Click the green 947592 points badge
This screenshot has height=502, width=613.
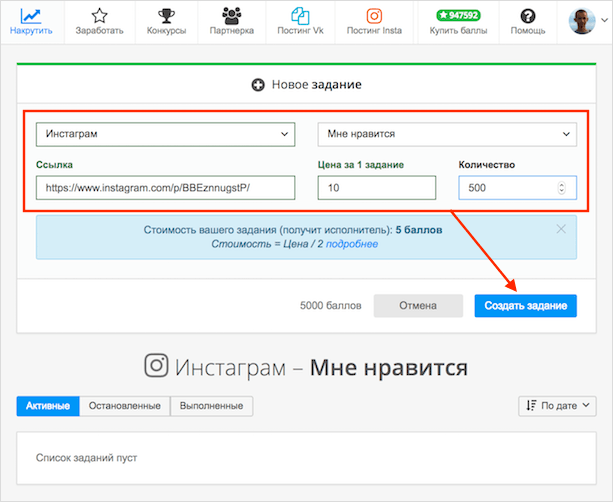pyautogui.click(x=459, y=15)
